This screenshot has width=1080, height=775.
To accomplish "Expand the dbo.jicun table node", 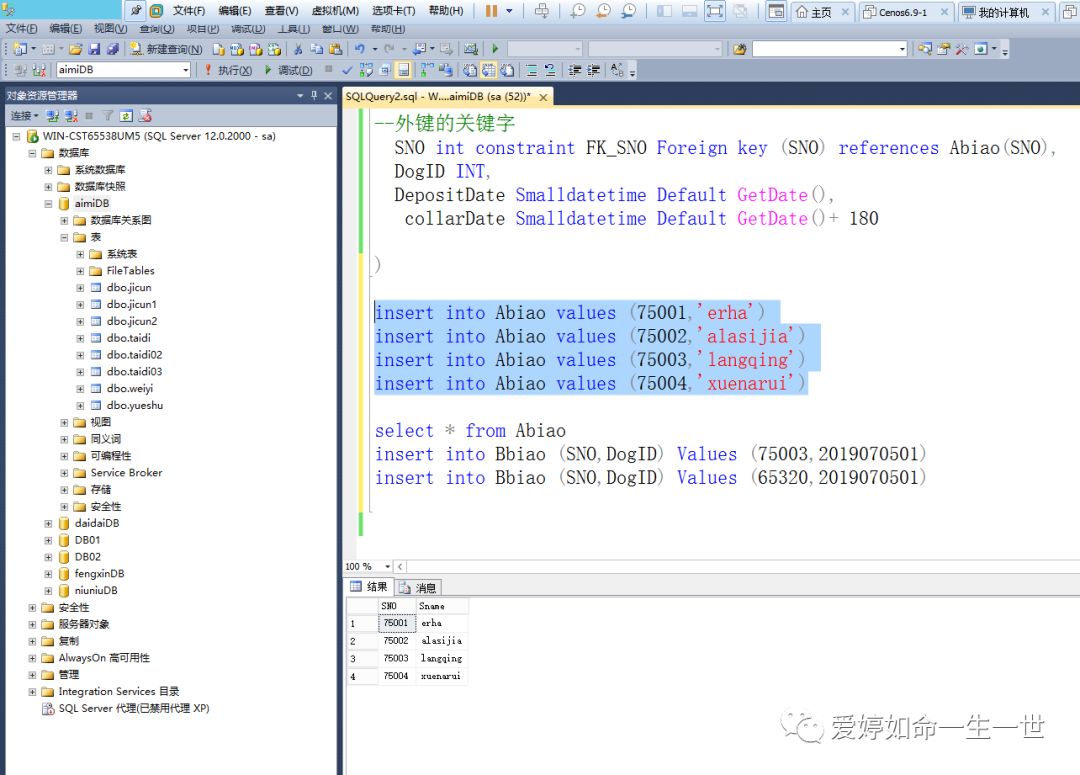I will tap(81, 288).
